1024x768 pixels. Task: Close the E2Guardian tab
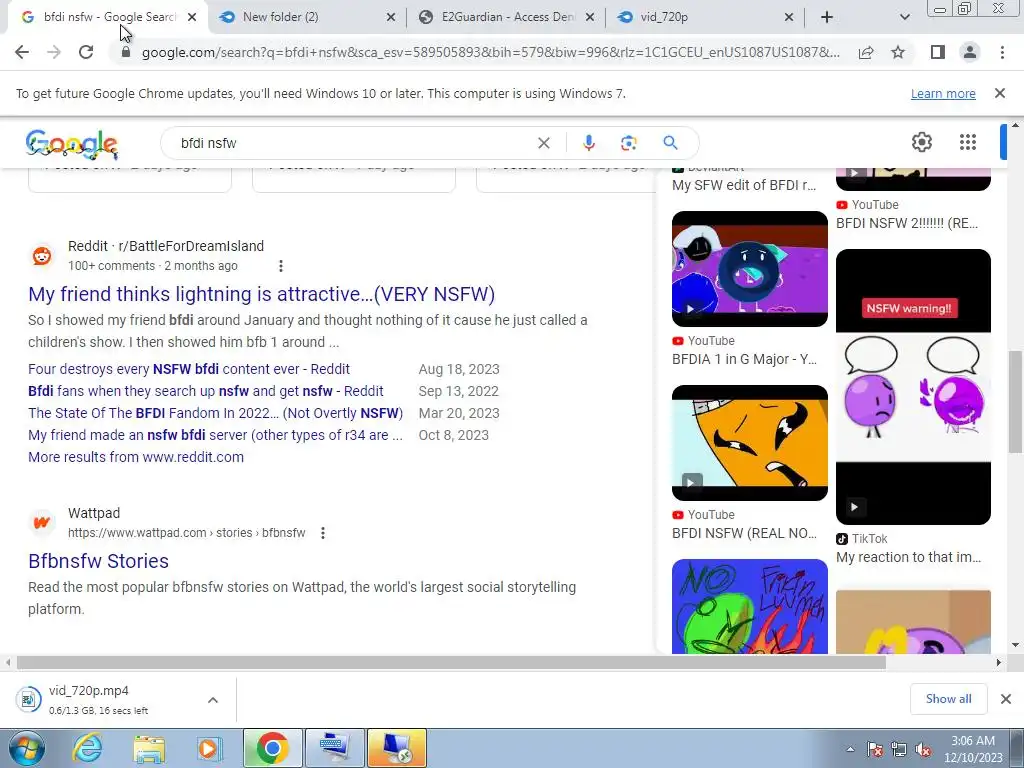tap(590, 17)
